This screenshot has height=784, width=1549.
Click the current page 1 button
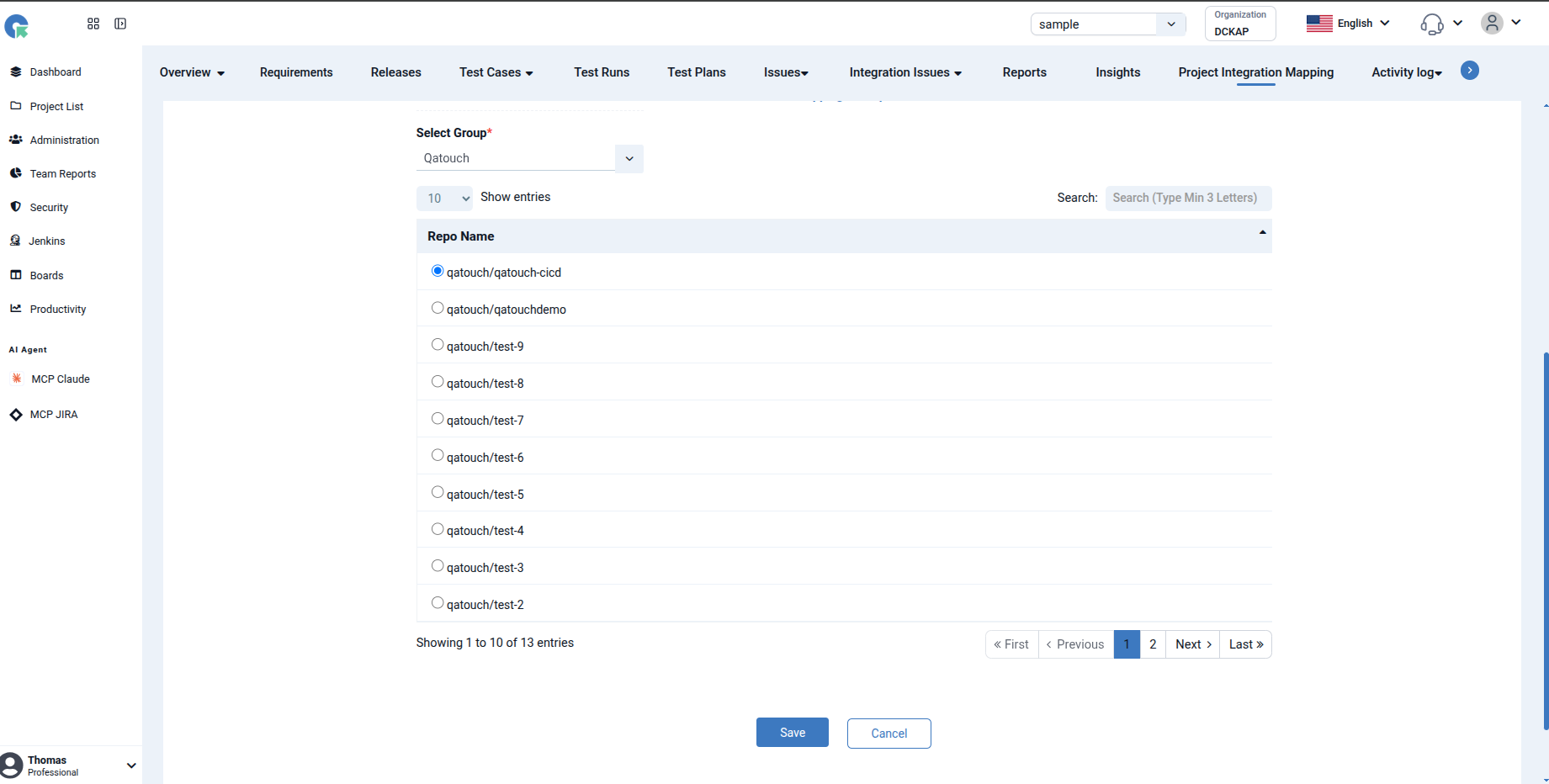1127,644
